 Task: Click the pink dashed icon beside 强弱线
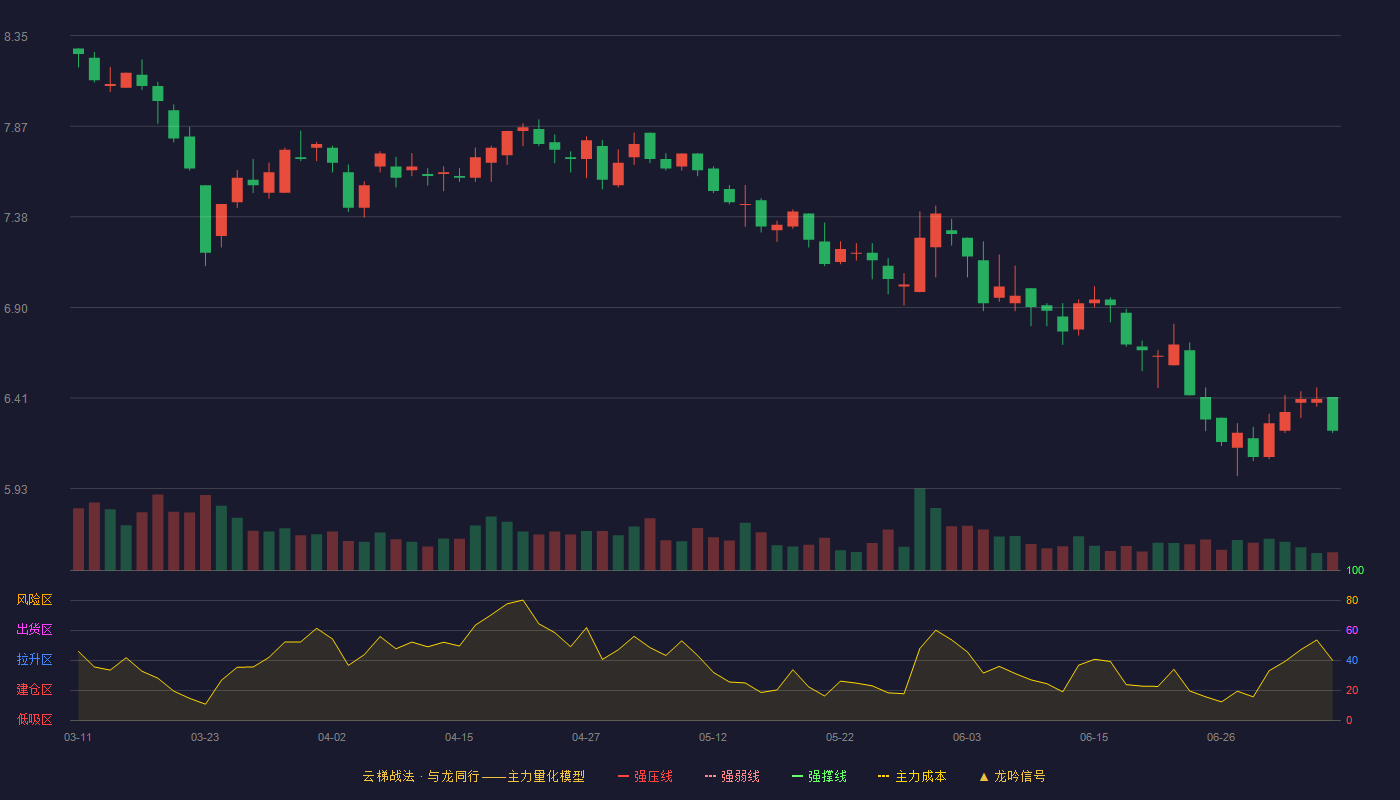[711, 776]
